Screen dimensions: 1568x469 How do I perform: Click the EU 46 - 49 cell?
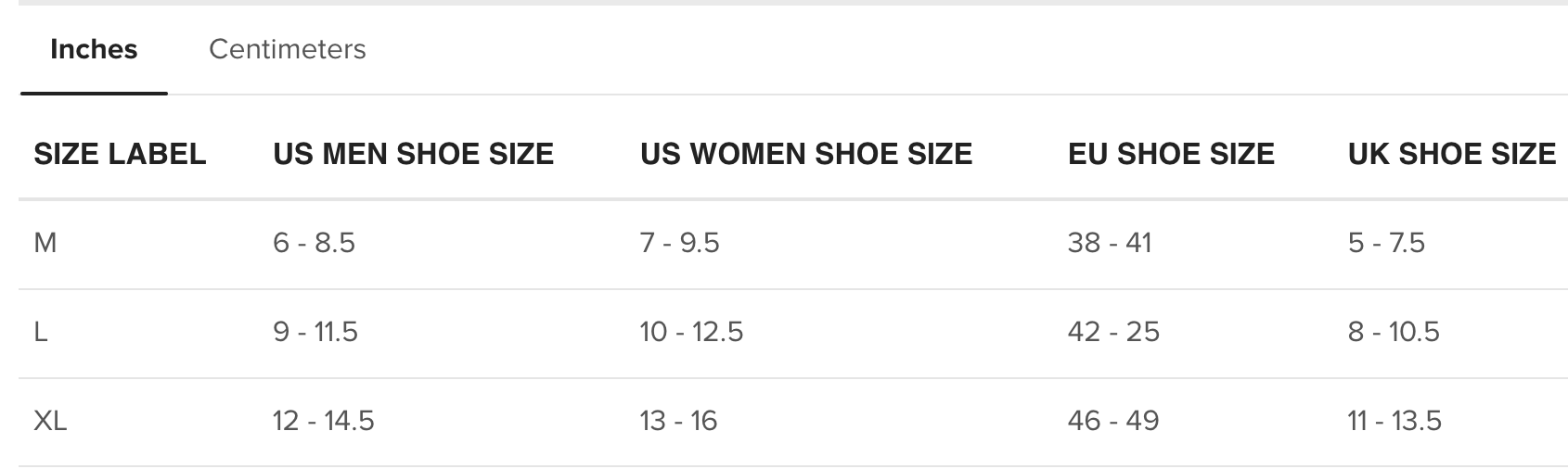(1112, 421)
